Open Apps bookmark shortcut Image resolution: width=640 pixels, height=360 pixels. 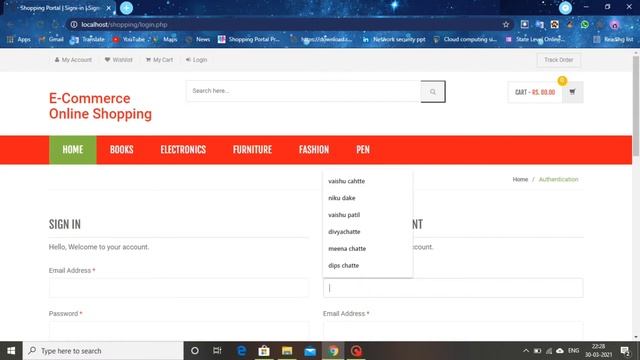(19, 39)
